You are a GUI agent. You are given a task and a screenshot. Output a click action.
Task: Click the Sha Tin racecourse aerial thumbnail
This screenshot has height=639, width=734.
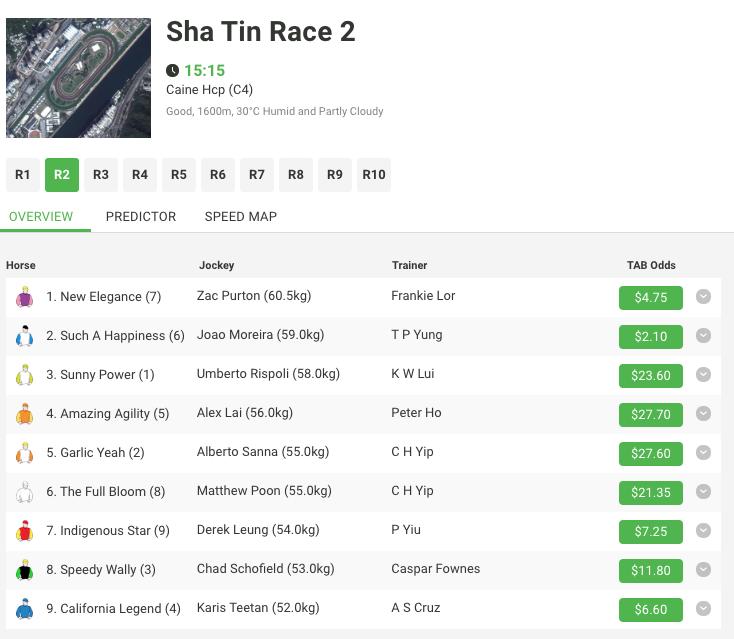78,78
